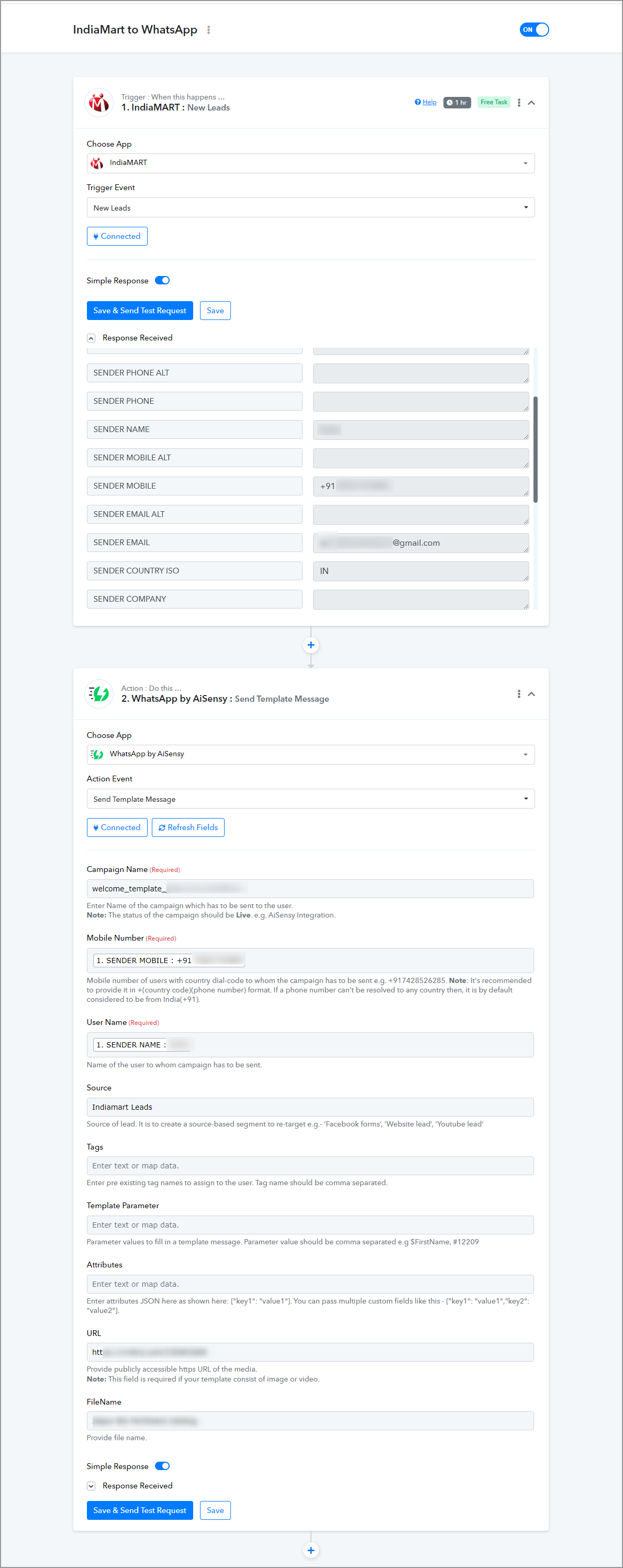
Task: Click Connected button in IndiaMART step
Action: (117, 236)
